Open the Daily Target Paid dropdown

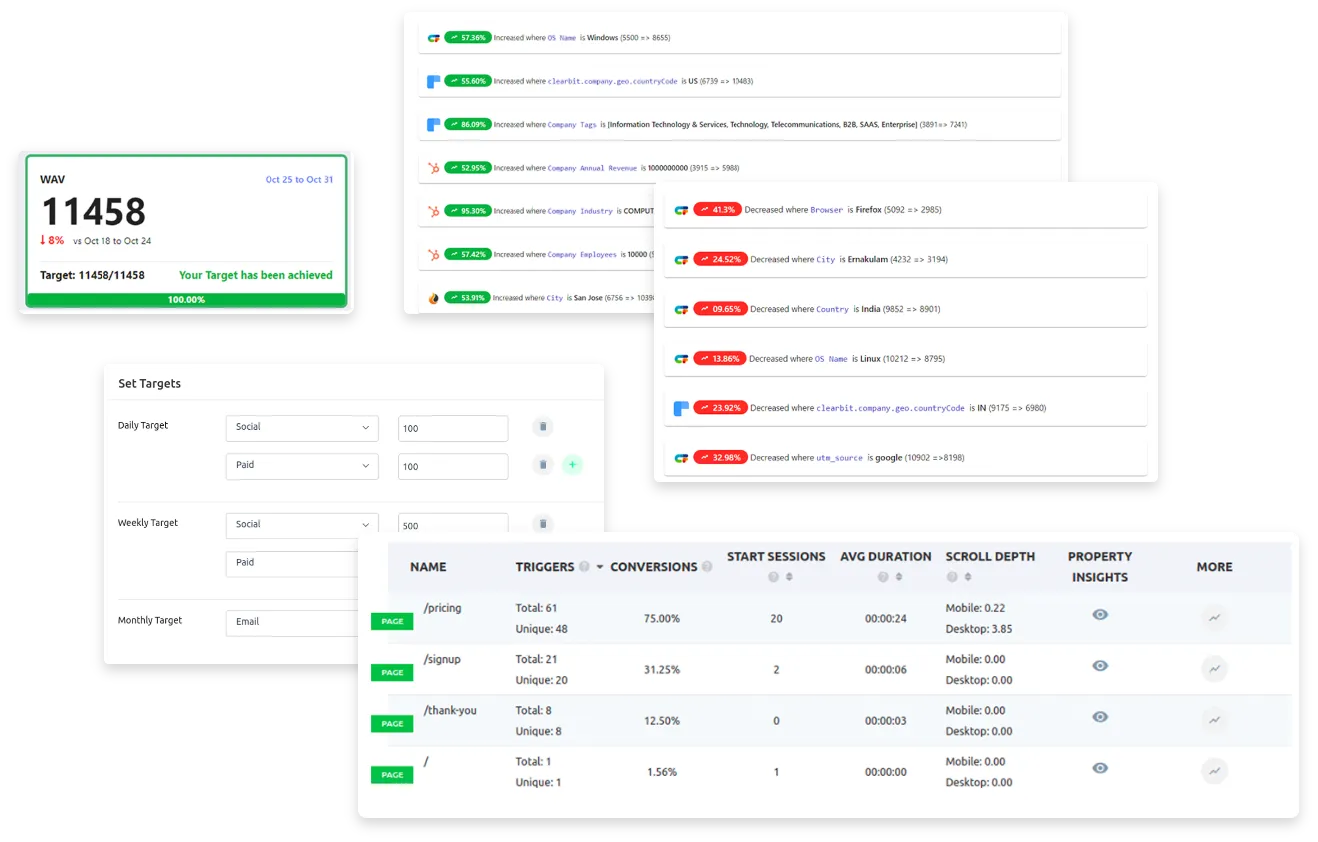click(302, 466)
